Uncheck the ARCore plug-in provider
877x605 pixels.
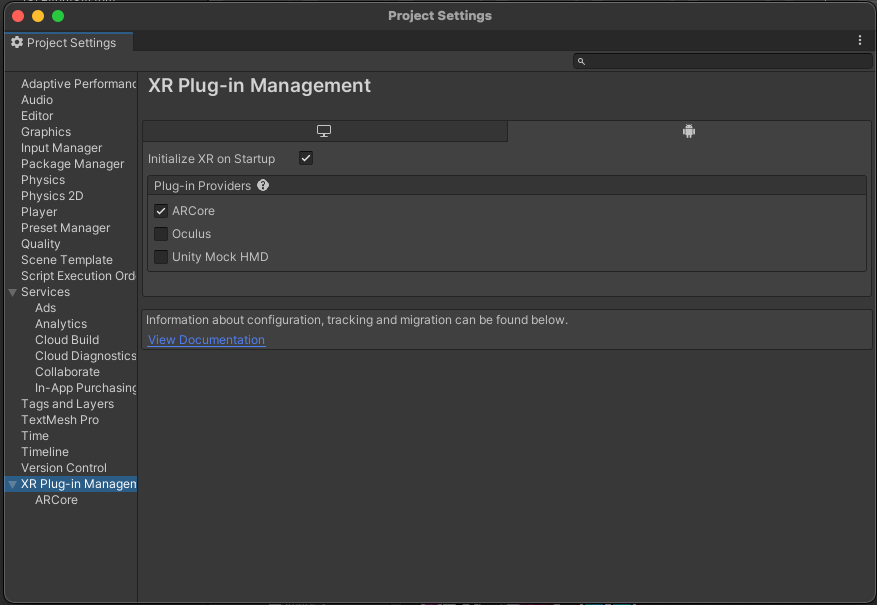coord(161,211)
